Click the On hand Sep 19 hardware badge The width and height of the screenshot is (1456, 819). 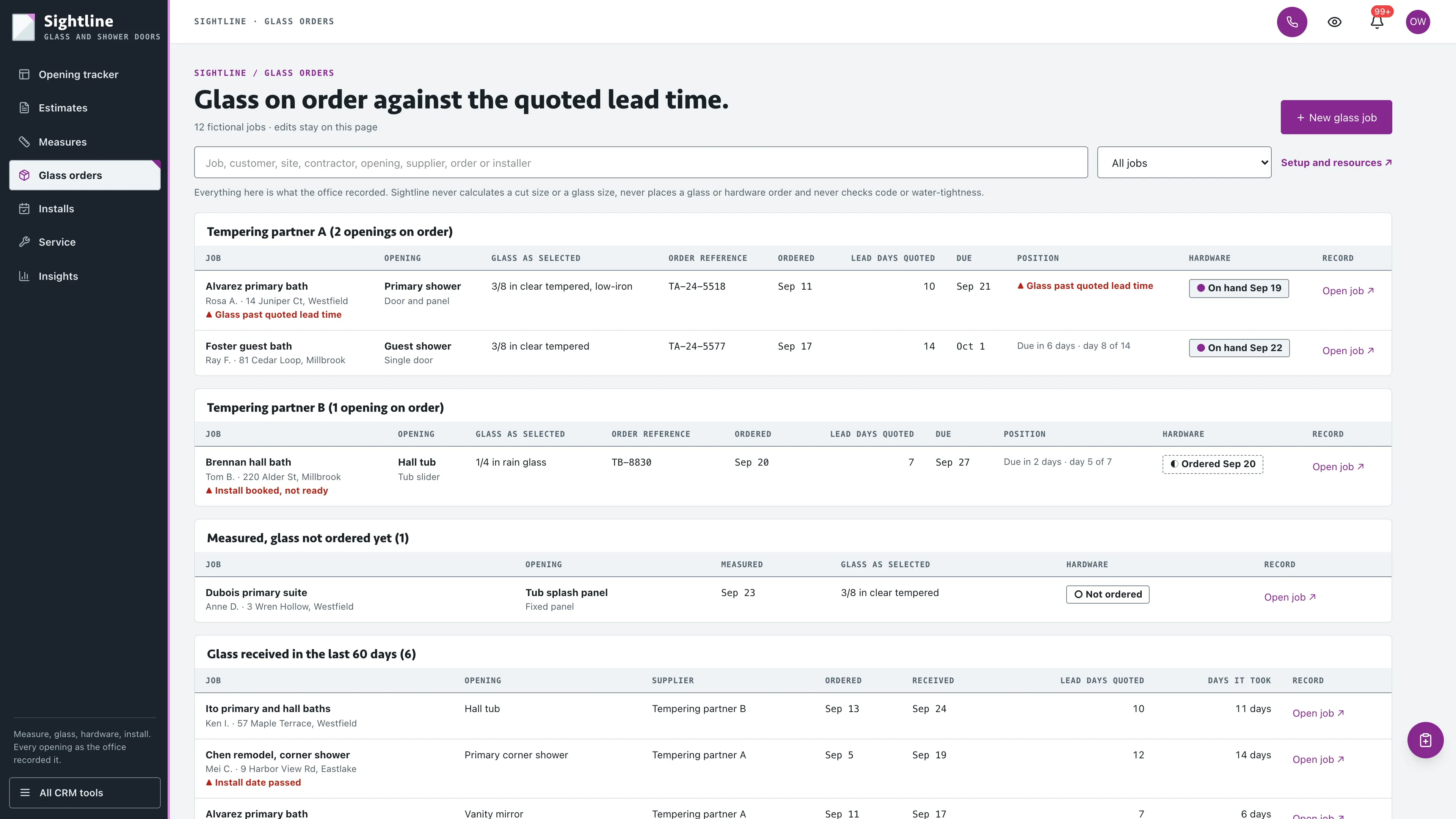point(1239,288)
